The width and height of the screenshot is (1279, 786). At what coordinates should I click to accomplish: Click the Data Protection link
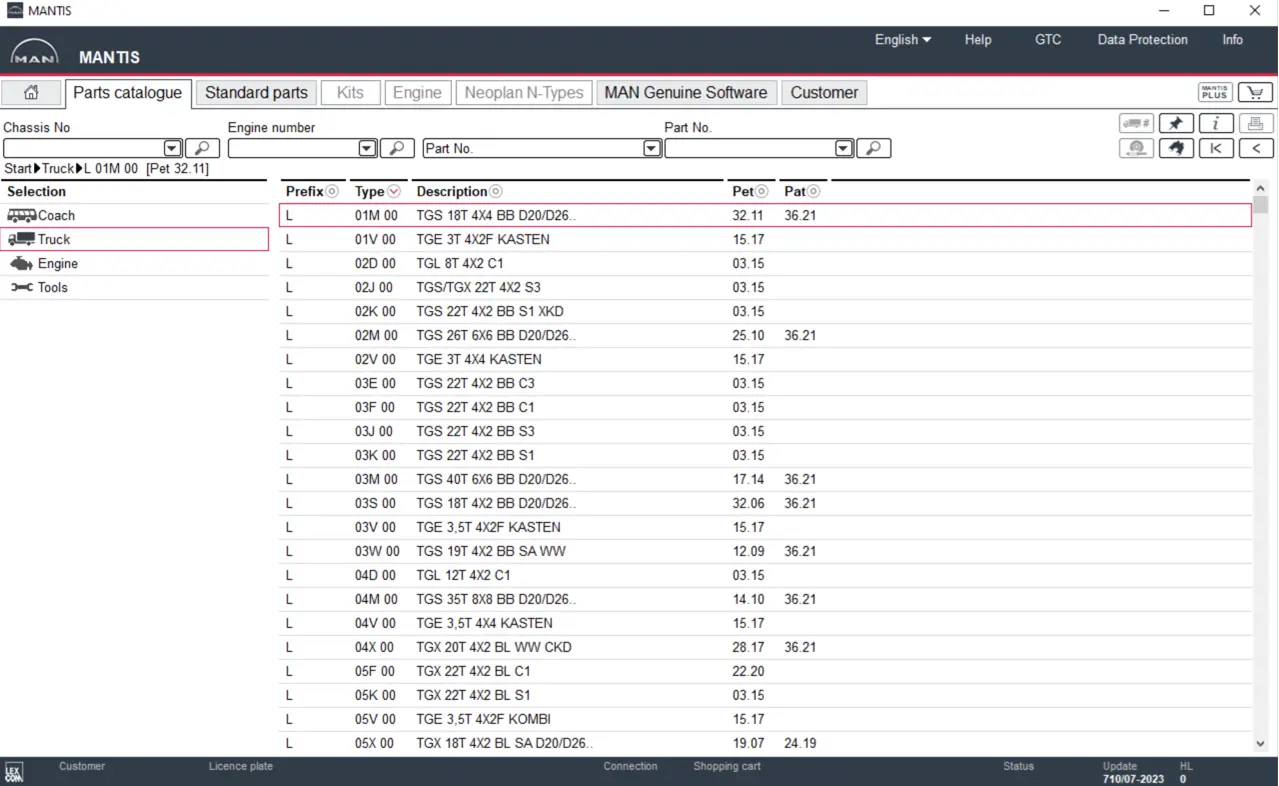click(1142, 40)
